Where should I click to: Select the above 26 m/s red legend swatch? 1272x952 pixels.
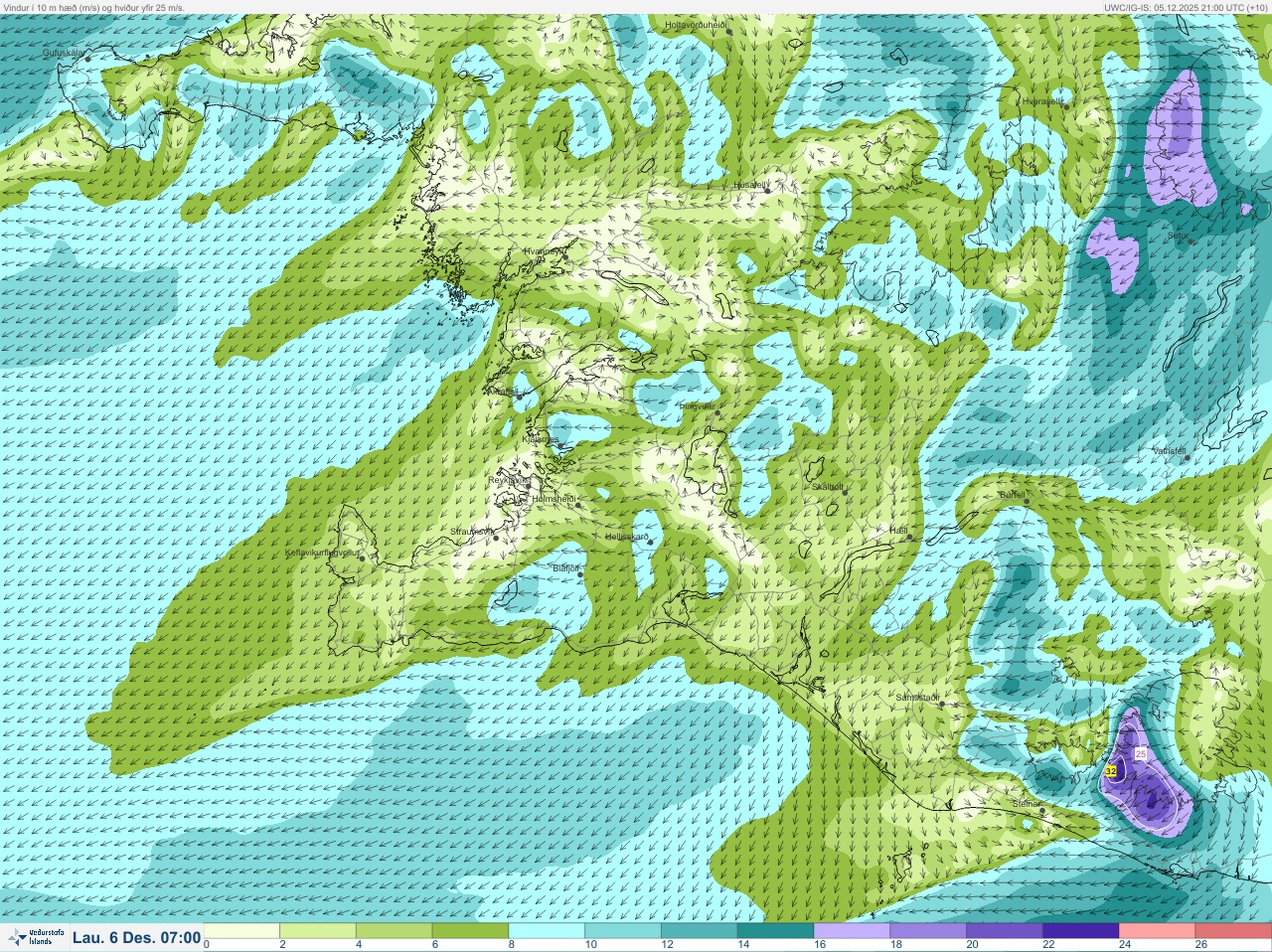tap(1233, 931)
